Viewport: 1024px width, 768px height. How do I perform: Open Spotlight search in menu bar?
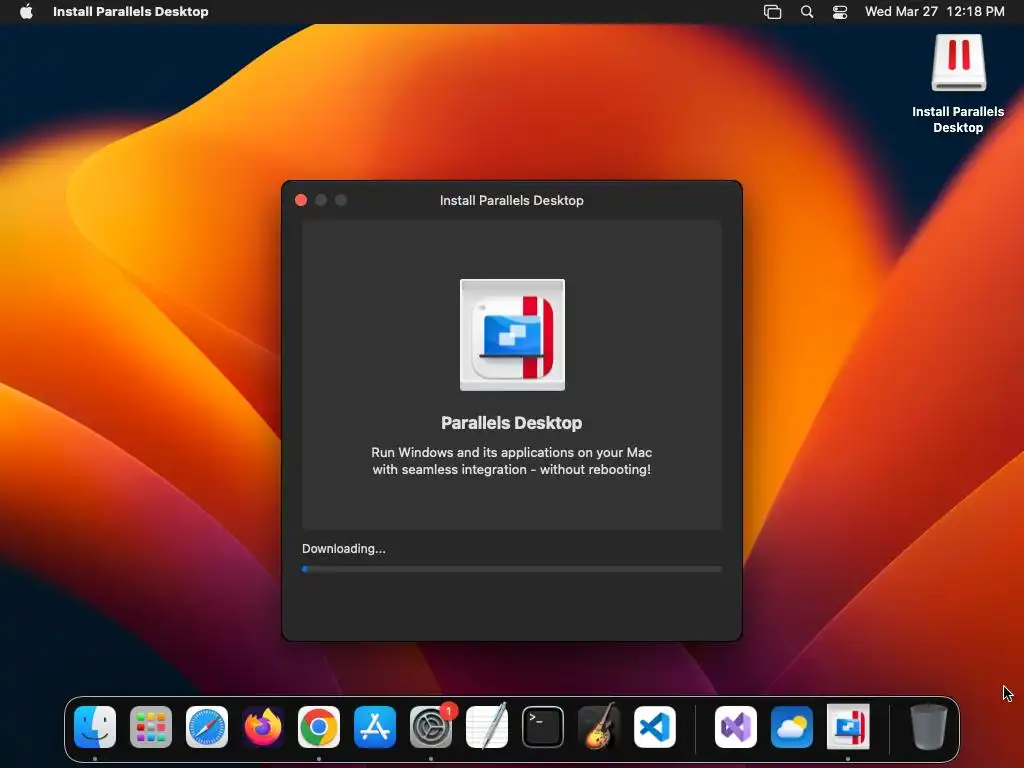point(807,12)
